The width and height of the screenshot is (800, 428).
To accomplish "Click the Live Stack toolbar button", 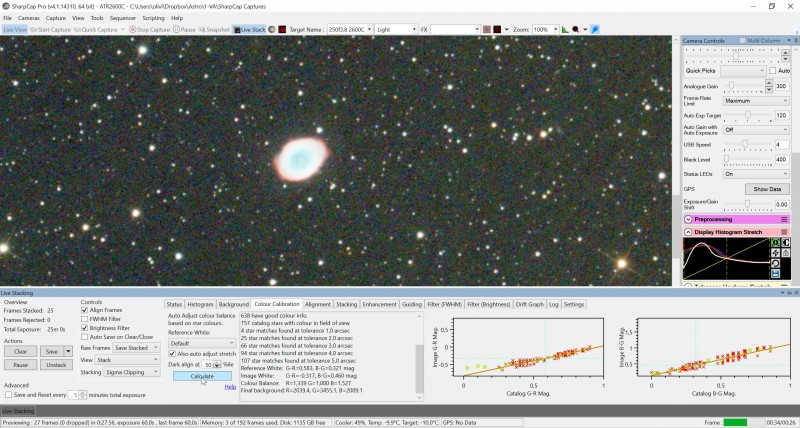I will [x=249, y=30].
